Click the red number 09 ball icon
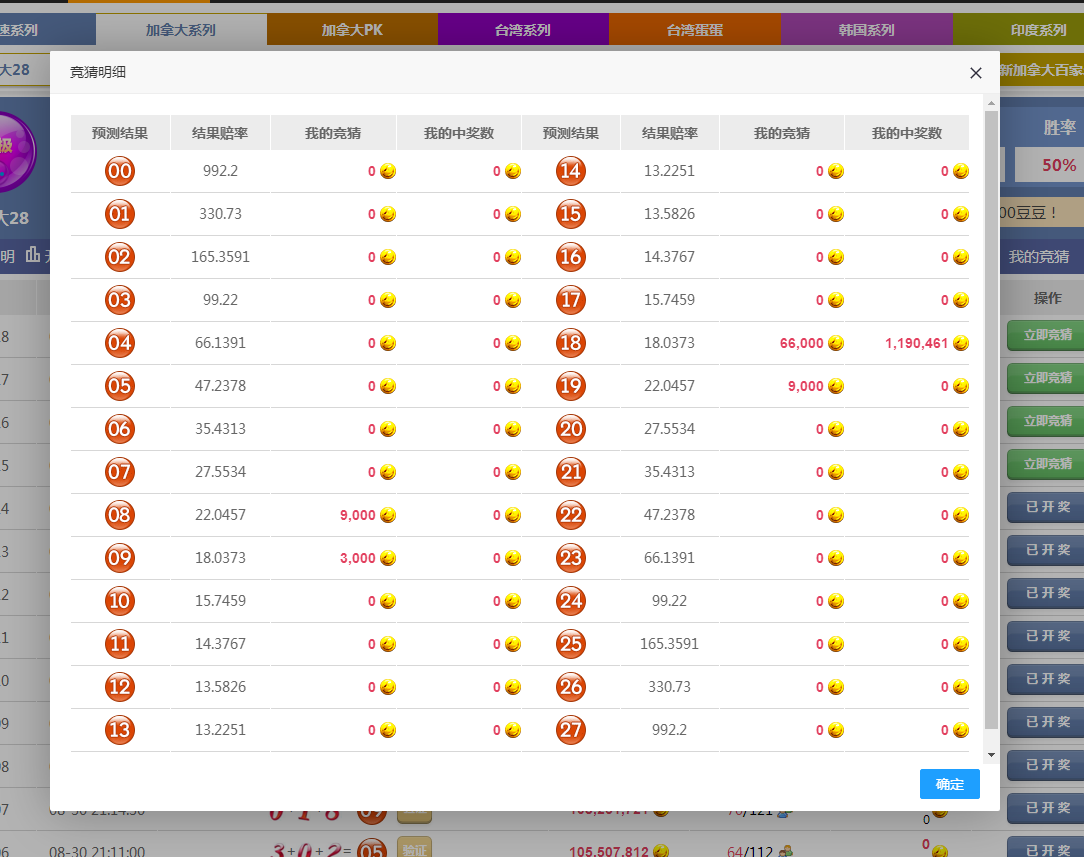This screenshot has height=857, width=1084. [120, 558]
